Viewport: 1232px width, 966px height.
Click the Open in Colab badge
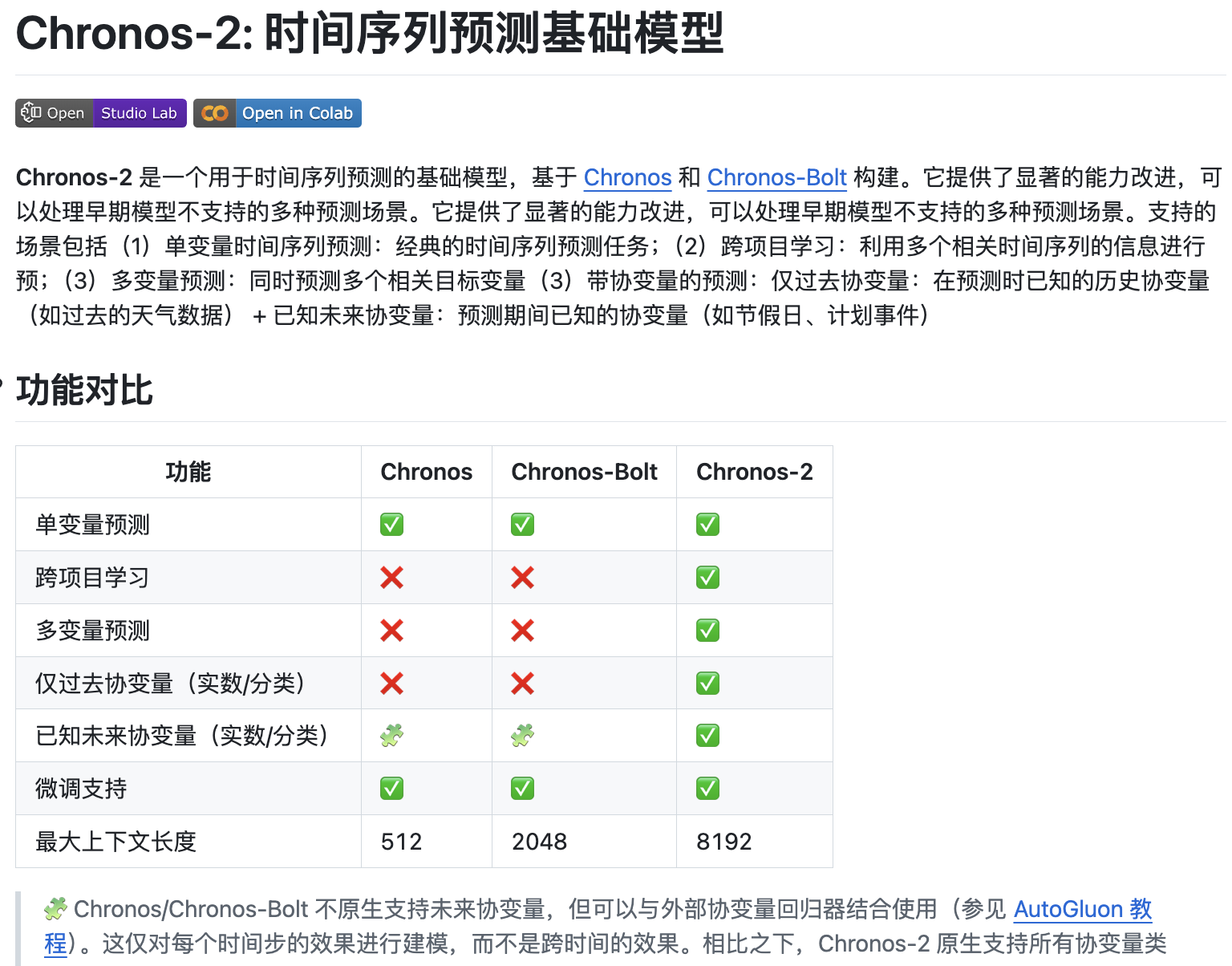tap(278, 113)
